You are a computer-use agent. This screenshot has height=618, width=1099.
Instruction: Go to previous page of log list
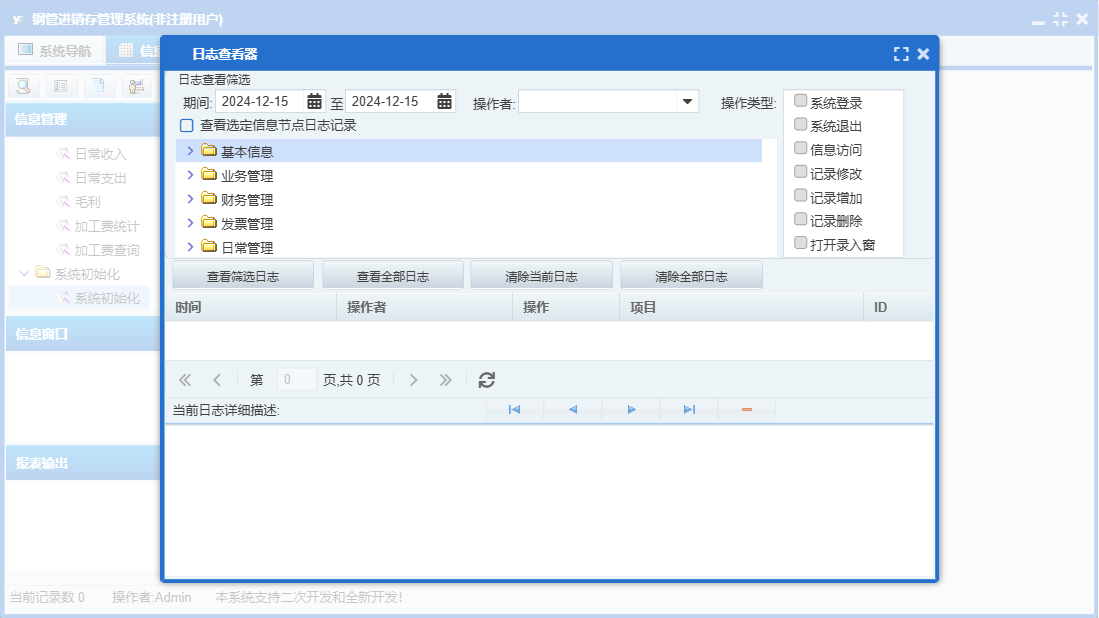click(217, 380)
